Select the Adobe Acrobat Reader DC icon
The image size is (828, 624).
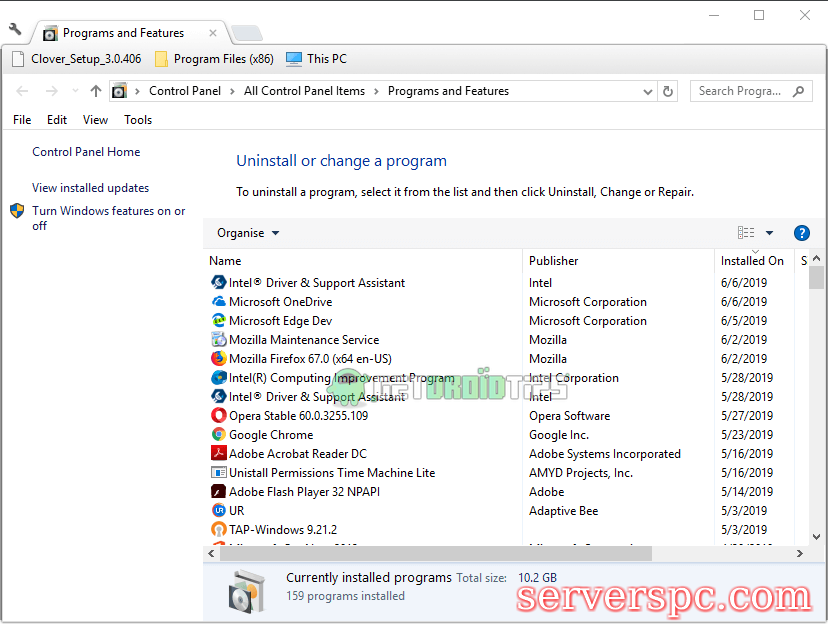[219, 454]
